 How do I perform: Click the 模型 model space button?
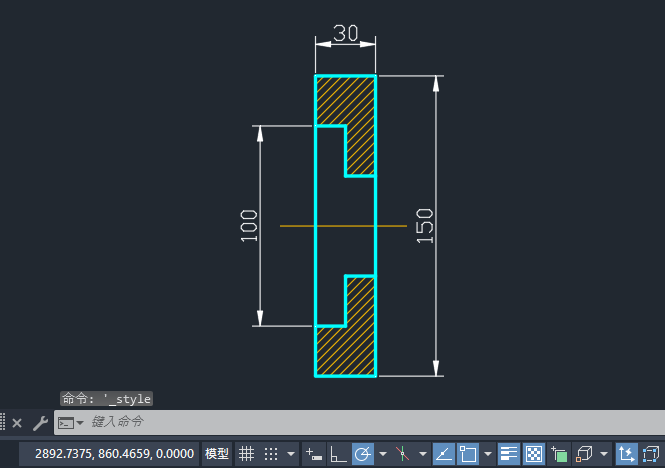(217, 454)
